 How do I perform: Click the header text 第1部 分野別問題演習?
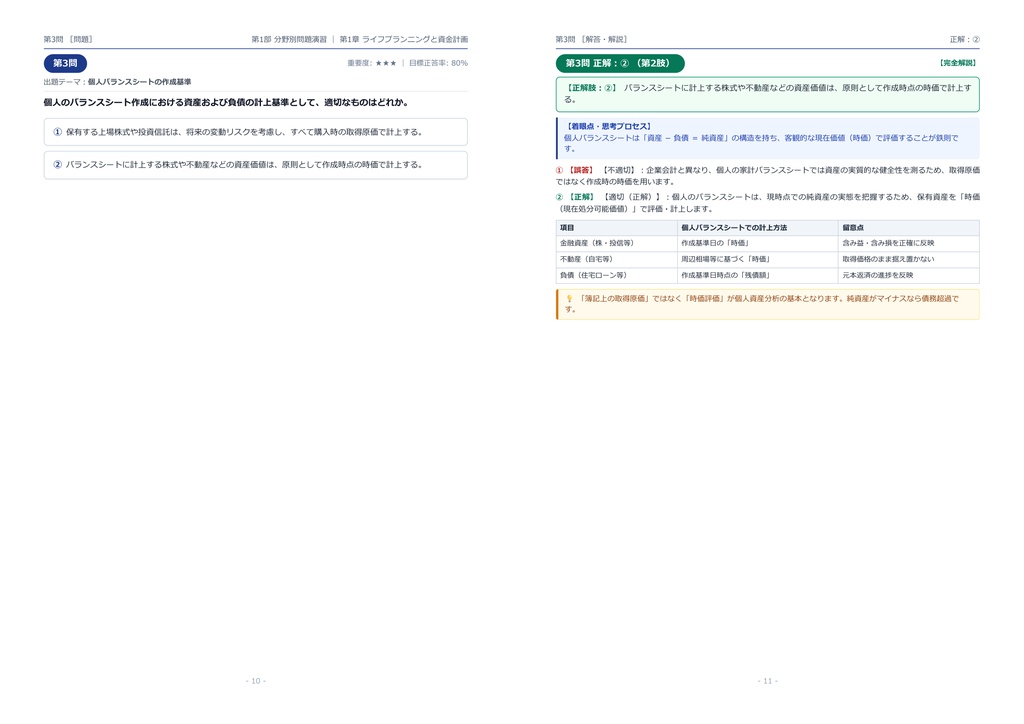[289, 39]
